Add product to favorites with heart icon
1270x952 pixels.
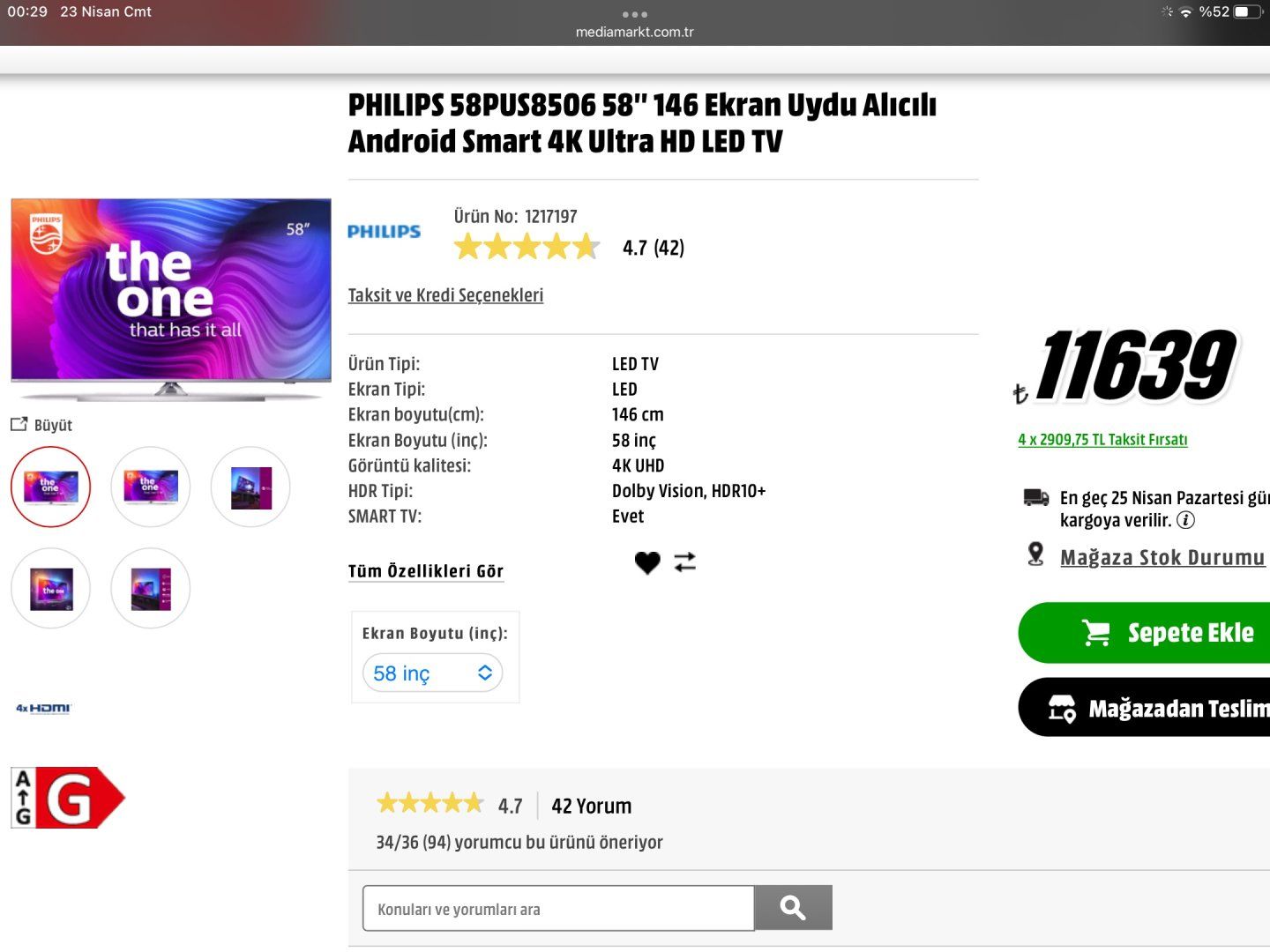point(647,562)
